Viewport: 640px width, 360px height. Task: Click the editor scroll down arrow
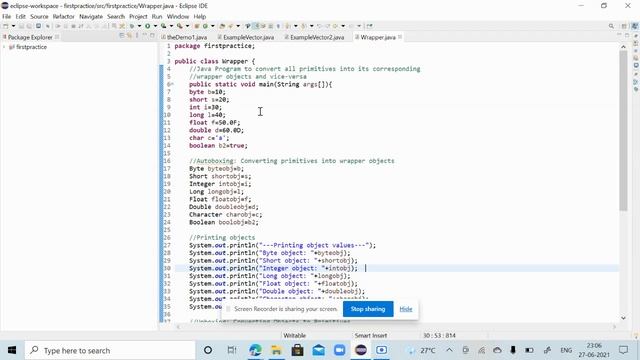click(623, 318)
